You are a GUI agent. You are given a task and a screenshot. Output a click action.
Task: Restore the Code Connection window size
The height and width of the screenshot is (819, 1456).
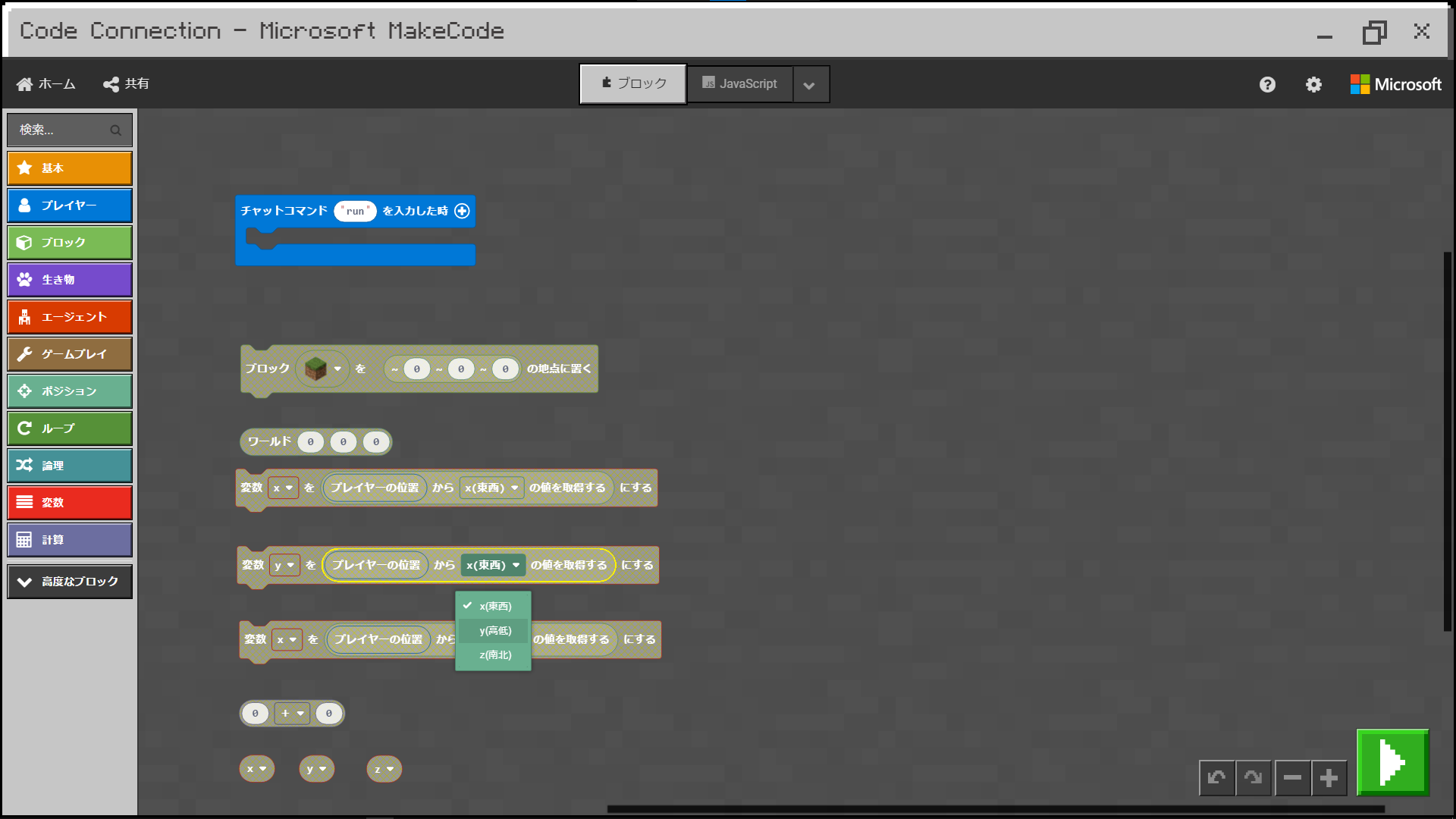1374,33
